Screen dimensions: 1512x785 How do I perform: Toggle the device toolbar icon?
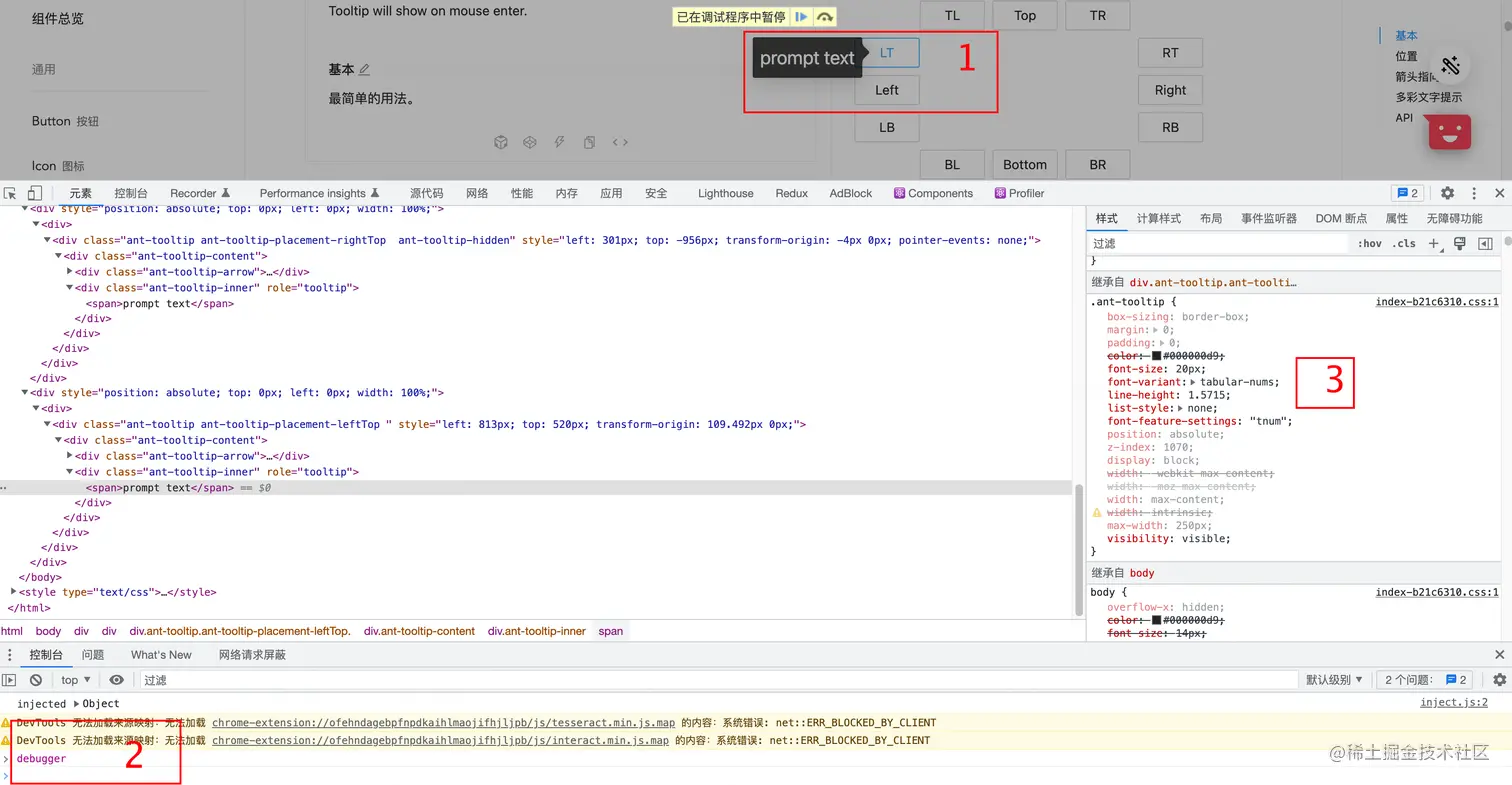coord(35,193)
